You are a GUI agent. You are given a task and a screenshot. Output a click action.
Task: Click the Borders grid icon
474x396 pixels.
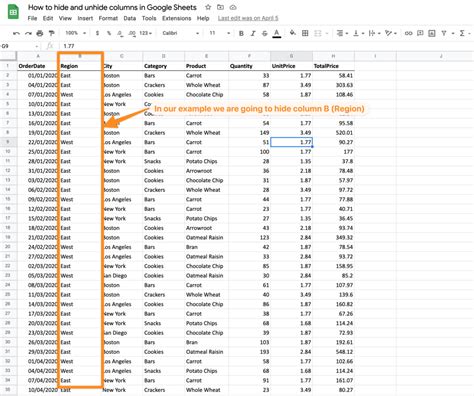pyautogui.click(x=305, y=33)
